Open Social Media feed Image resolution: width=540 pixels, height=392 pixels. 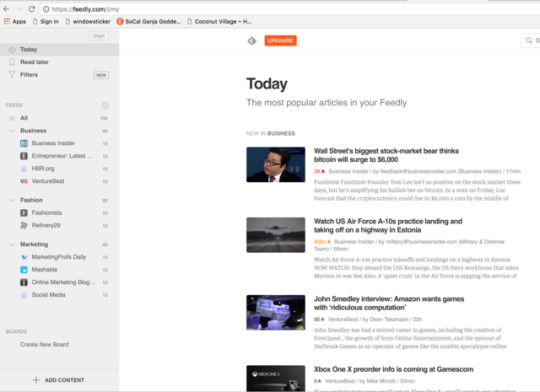point(48,295)
